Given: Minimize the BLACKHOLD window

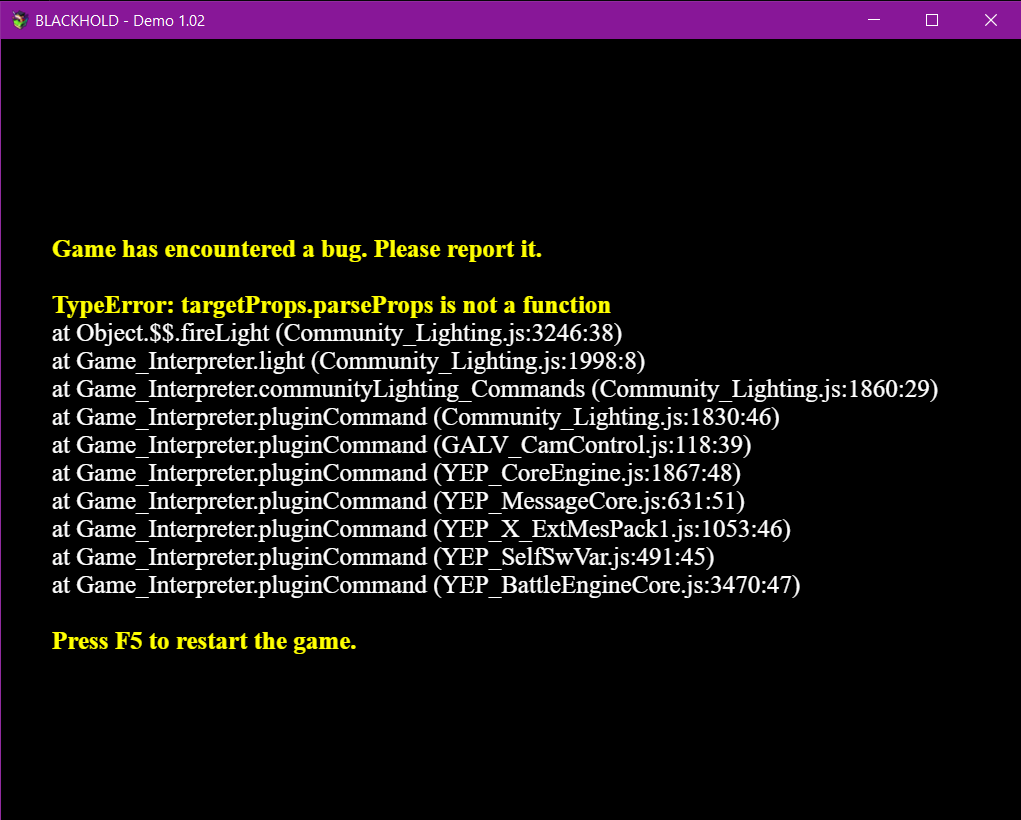Looking at the screenshot, I should pos(874,20).
